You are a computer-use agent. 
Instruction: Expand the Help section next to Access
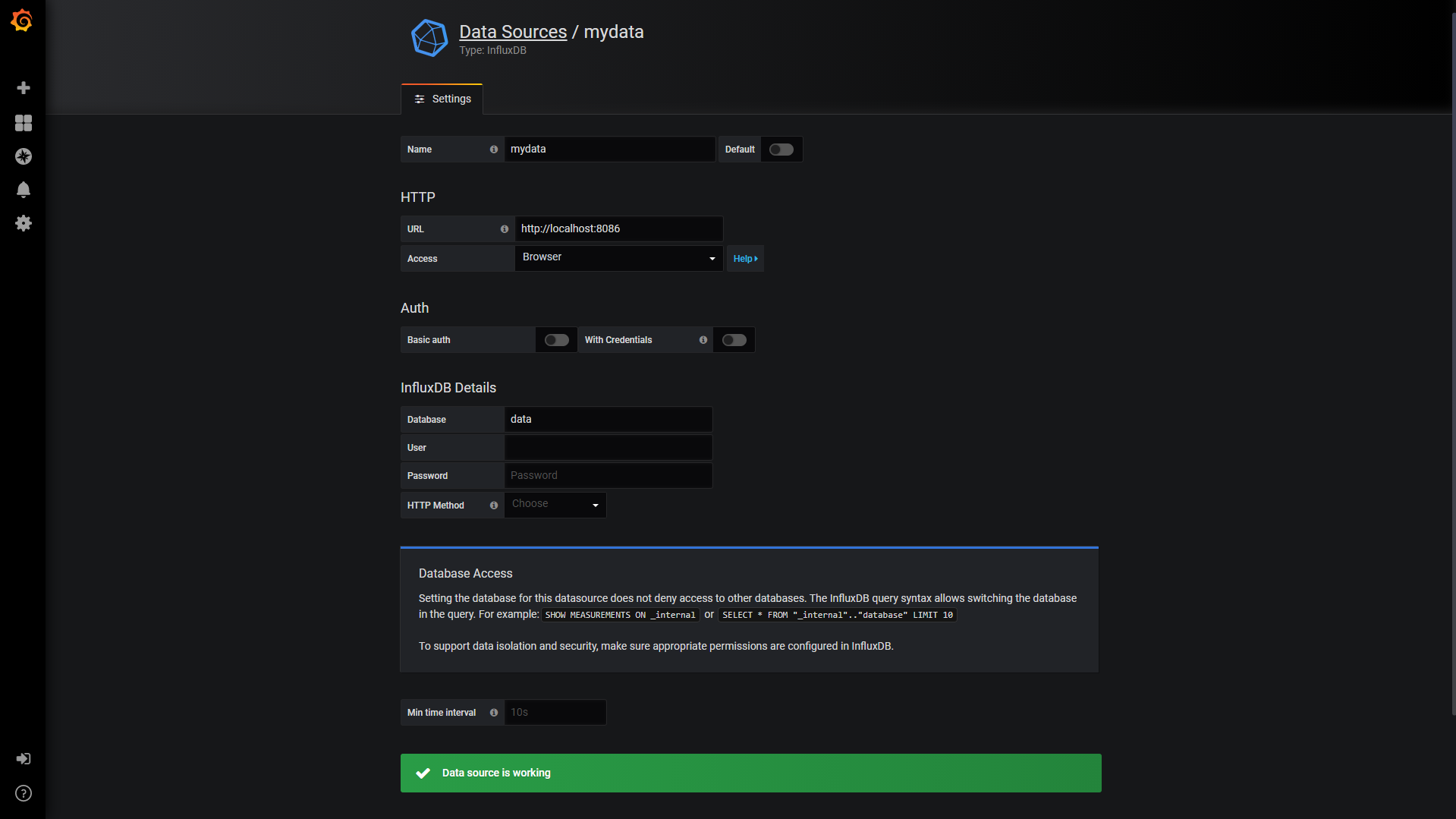tap(745, 259)
